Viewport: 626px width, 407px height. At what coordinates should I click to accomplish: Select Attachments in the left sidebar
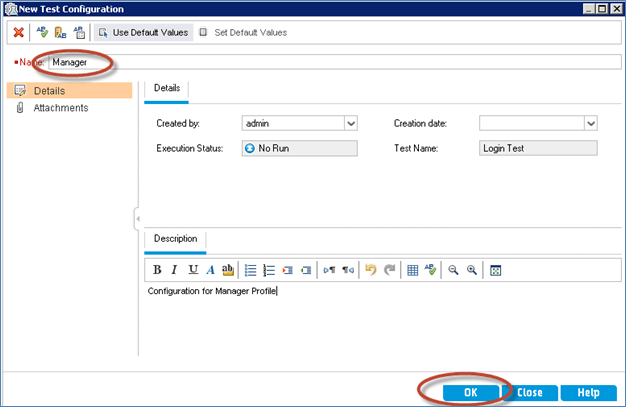60,108
